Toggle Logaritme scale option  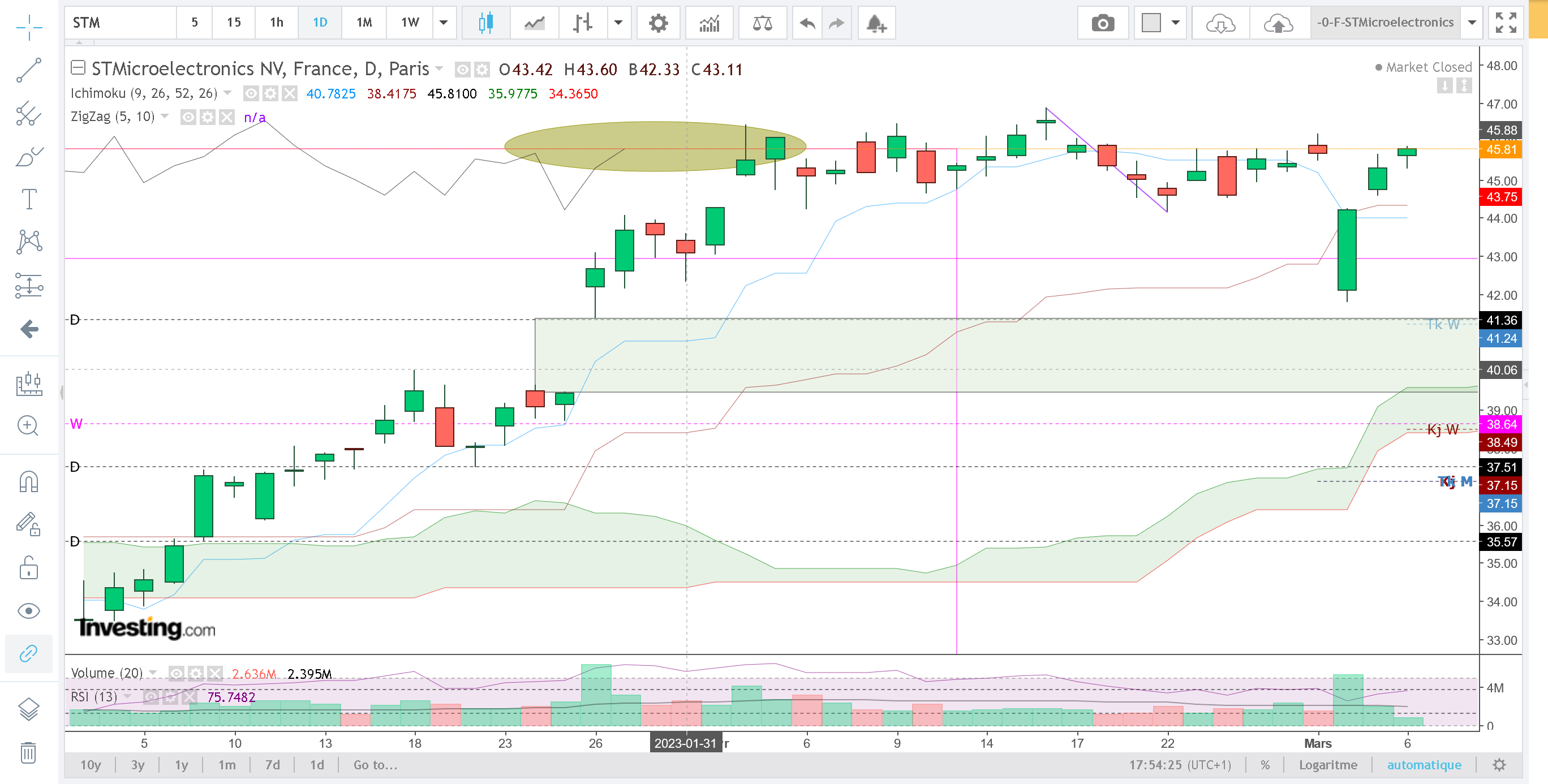[1327, 765]
